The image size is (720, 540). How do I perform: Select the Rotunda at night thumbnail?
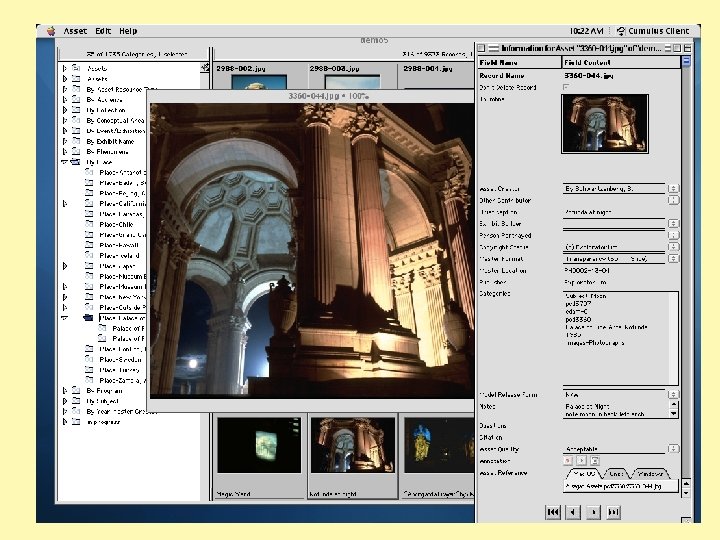(x=351, y=445)
